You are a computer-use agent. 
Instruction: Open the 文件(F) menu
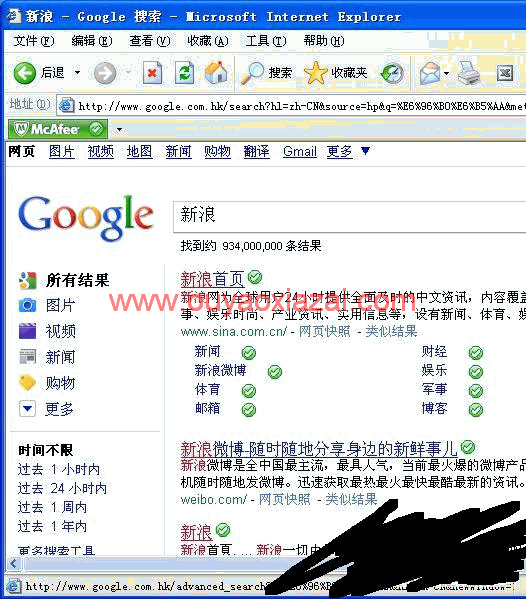point(34,40)
